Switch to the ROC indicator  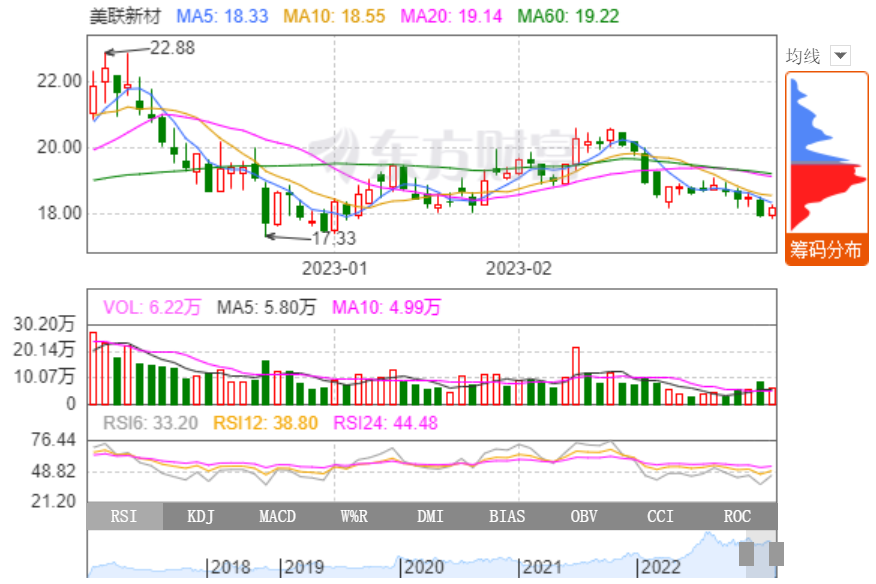tap(737, 516)
